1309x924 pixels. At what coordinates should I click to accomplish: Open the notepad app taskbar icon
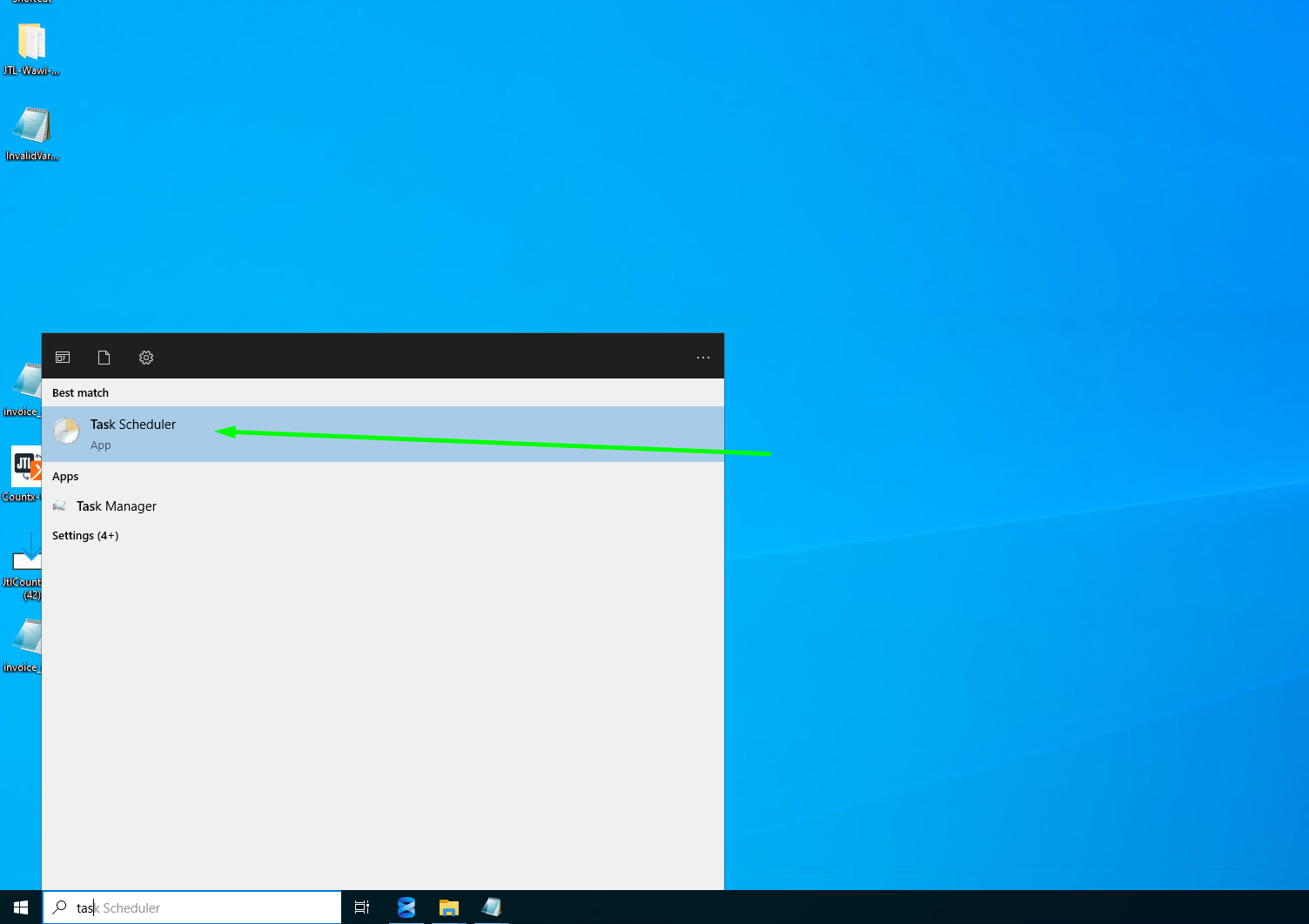click(x=492, y=907)
